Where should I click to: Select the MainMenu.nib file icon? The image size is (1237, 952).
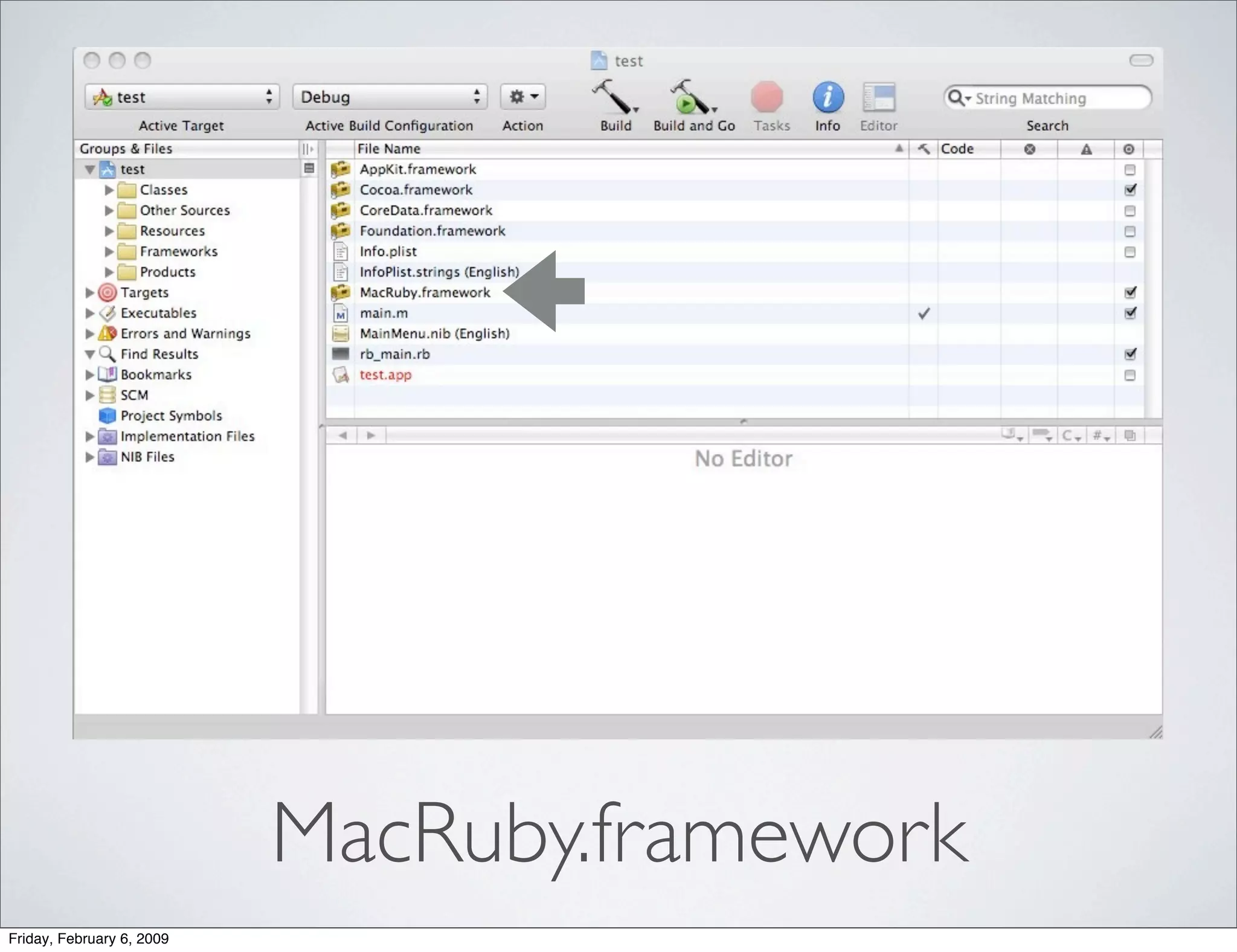point(341,333)
